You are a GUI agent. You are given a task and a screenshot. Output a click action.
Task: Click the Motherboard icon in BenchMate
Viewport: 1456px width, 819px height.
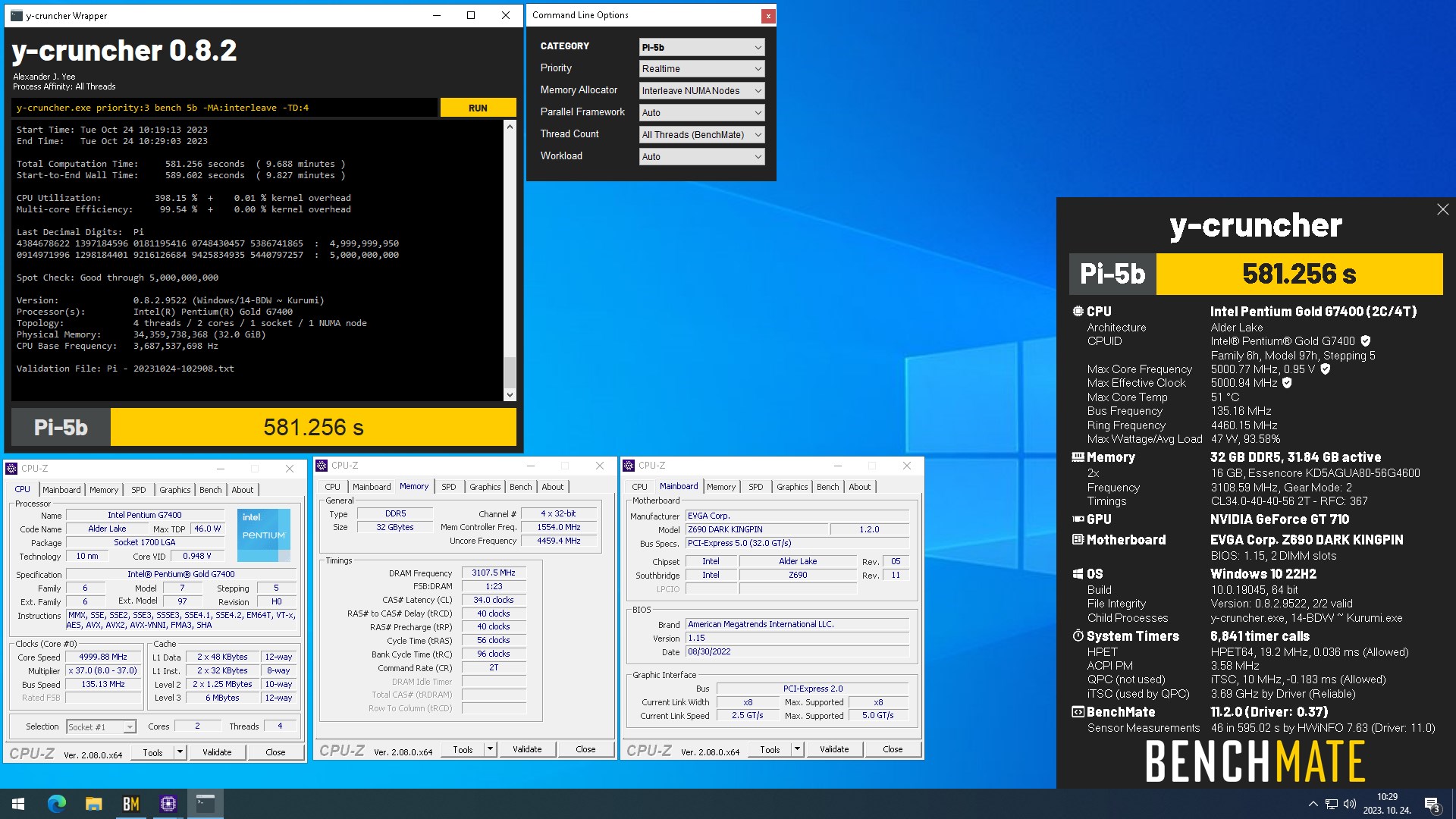[1078, 540]
